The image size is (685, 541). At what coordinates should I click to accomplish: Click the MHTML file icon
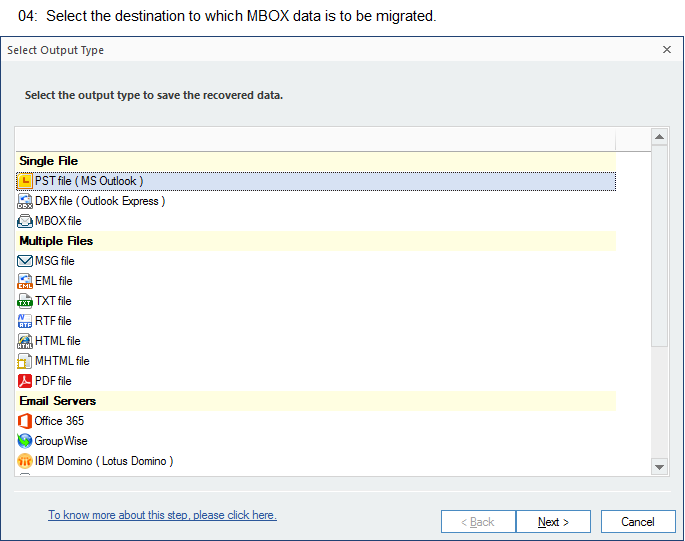(25, 361)
